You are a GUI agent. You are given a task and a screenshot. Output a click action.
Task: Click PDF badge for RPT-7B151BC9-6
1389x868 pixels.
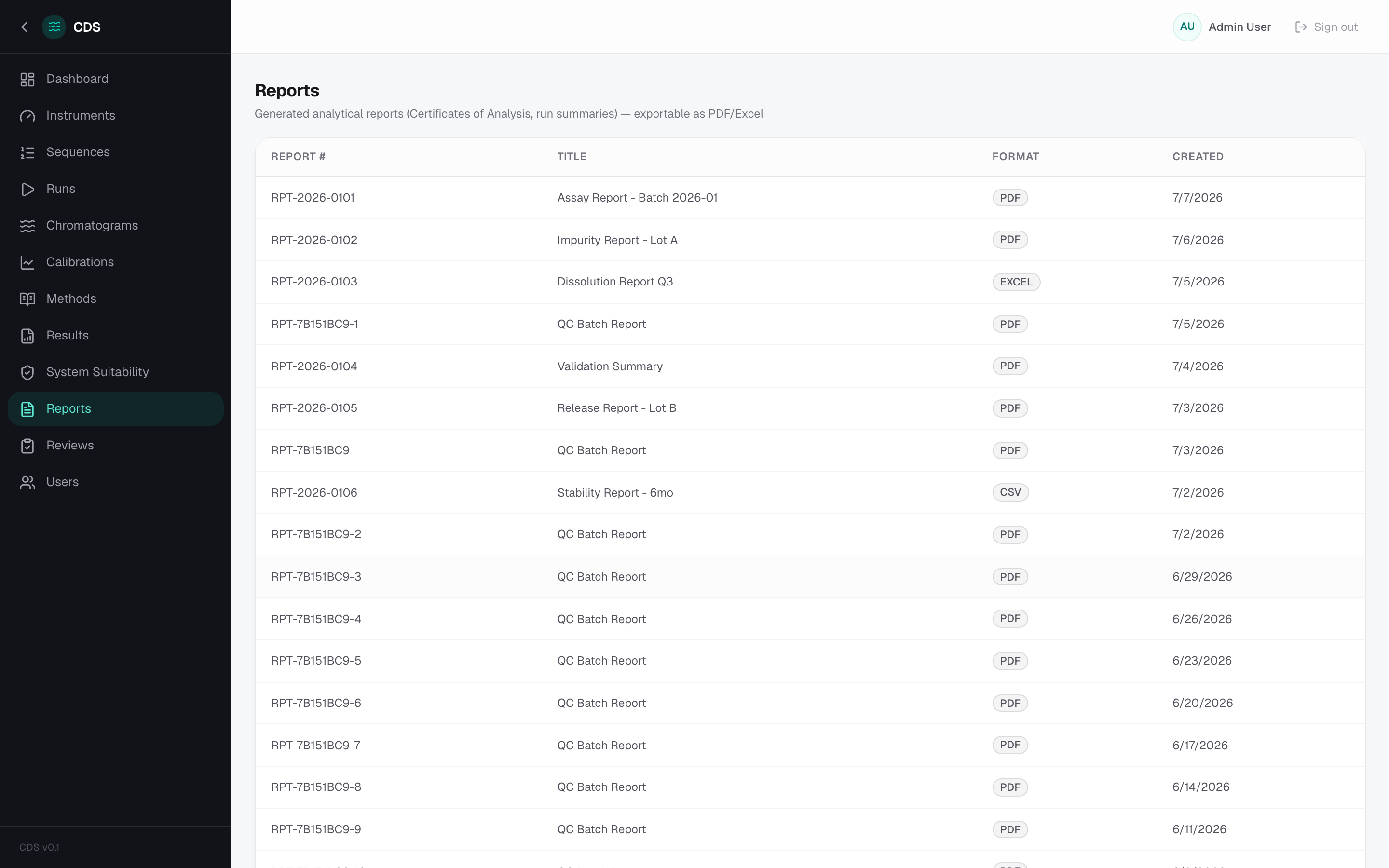pos(1010,703)
